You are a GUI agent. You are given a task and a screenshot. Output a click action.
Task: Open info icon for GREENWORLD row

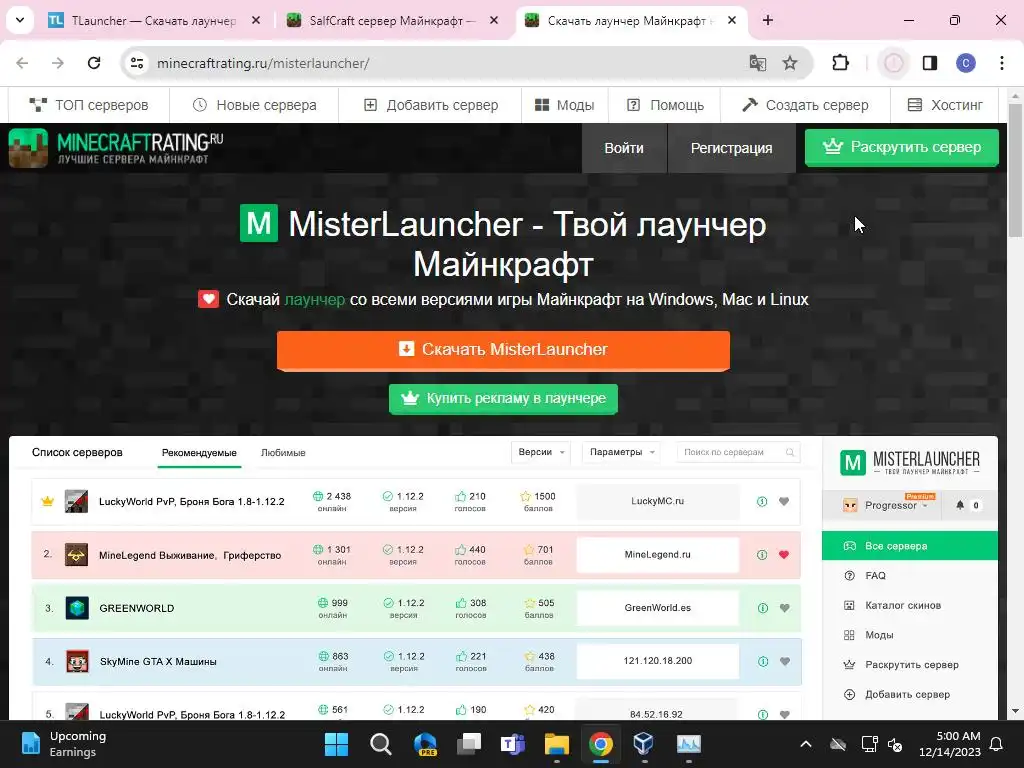coord(763,608)
